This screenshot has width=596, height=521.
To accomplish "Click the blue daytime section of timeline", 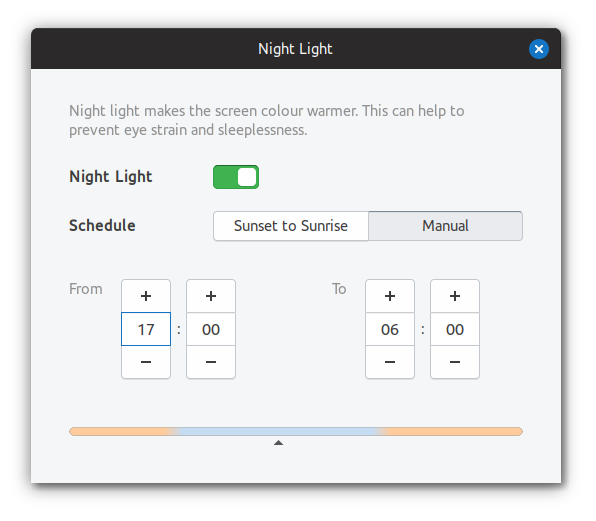I will [277, 431].
